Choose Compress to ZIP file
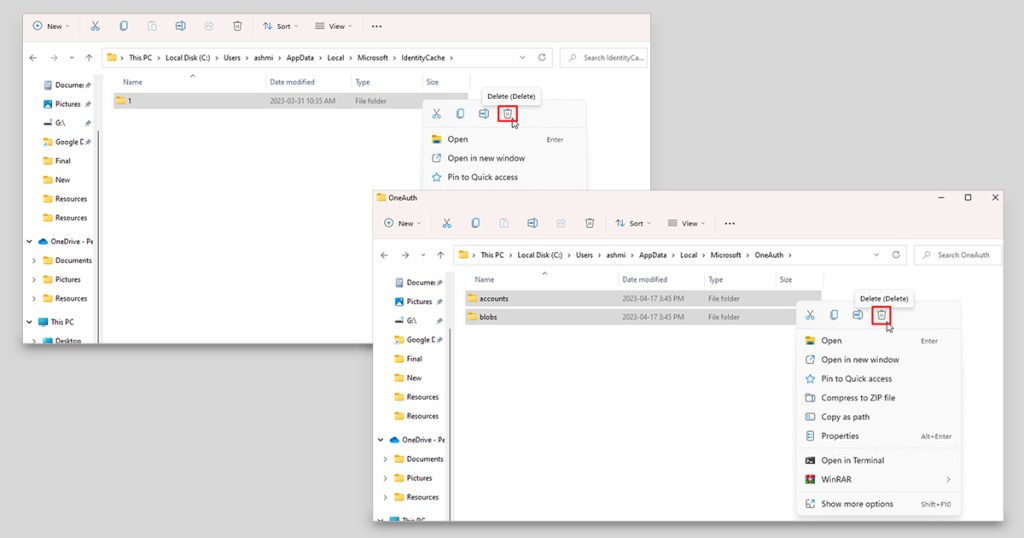Screen dimensions: 1024x538 click(878, 398)
